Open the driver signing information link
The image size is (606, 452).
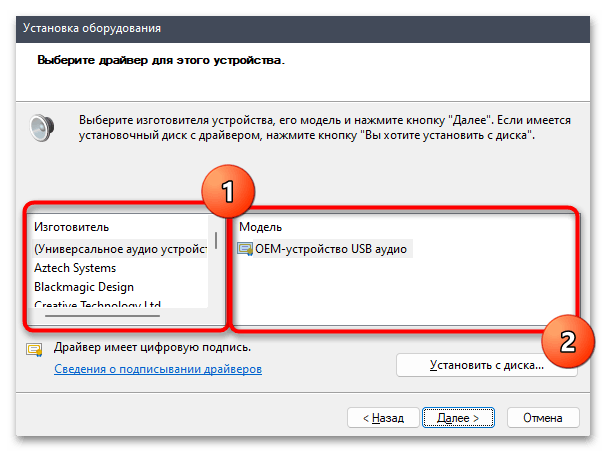pyautogui.click(x=158, y=369)
